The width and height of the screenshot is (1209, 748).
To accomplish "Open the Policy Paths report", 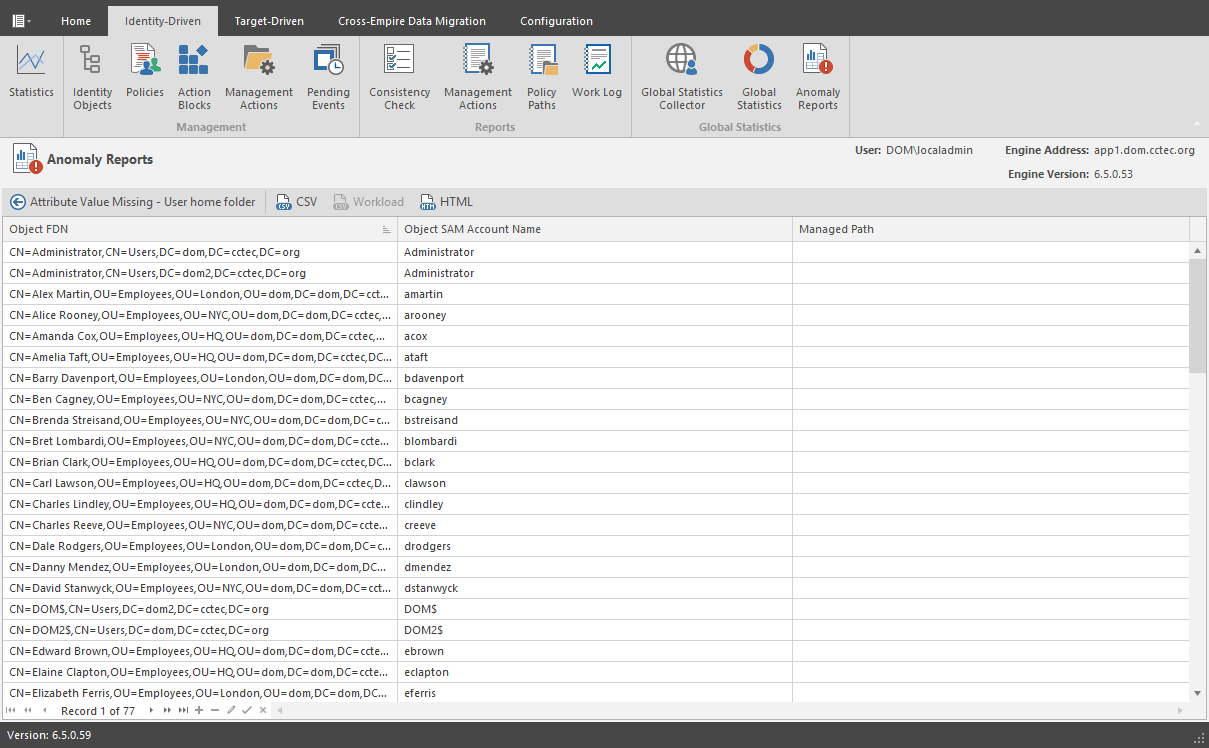I will (x=541, y=76).
